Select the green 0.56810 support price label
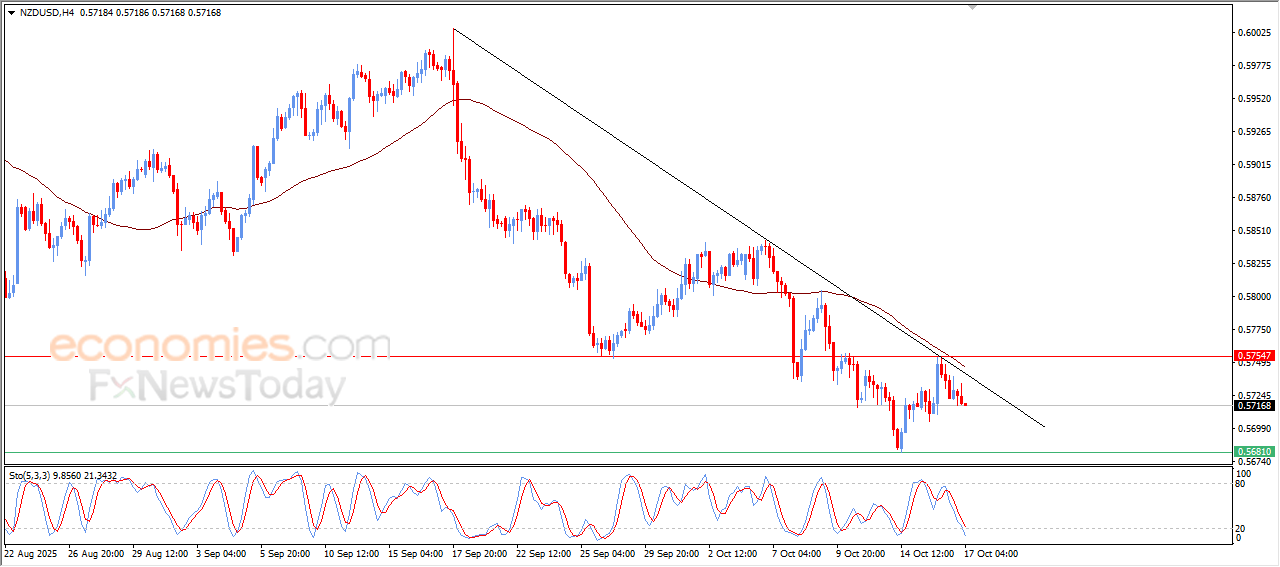Viewport: 1280px width, 567px height. click(1254, 452)
